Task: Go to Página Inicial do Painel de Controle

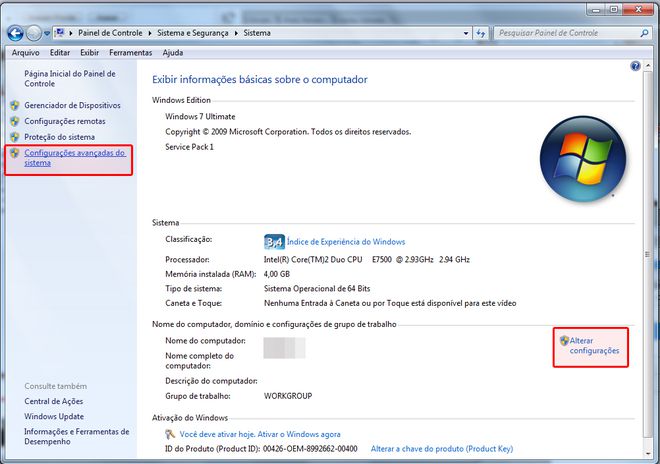Action: coord(70,79)
